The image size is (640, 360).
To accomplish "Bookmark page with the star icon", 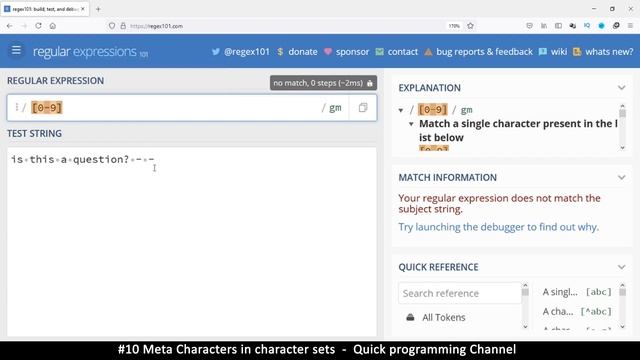I will (470, 26).
